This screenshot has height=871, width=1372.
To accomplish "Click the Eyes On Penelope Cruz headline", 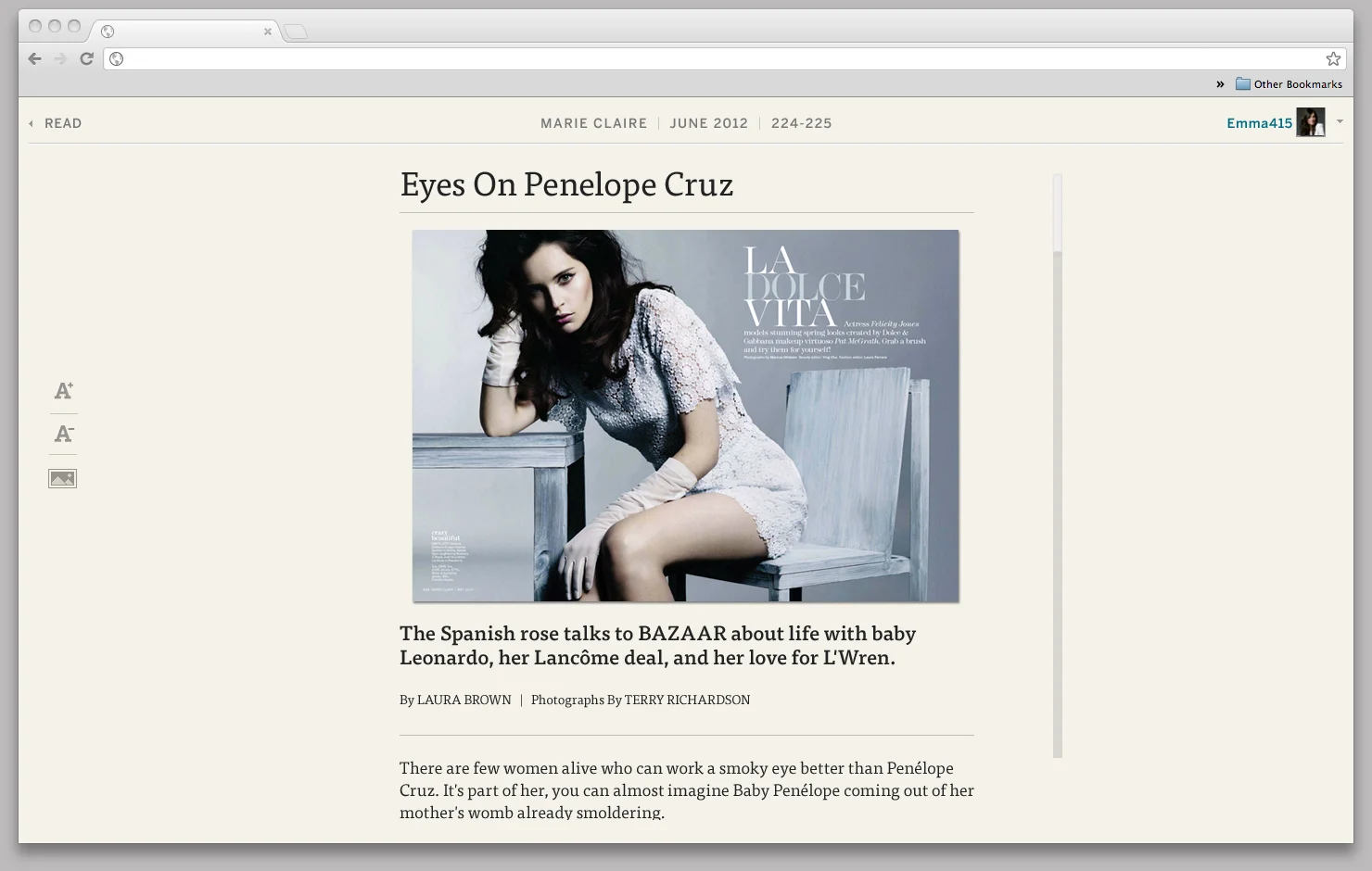I will click(x=566, y=184).
